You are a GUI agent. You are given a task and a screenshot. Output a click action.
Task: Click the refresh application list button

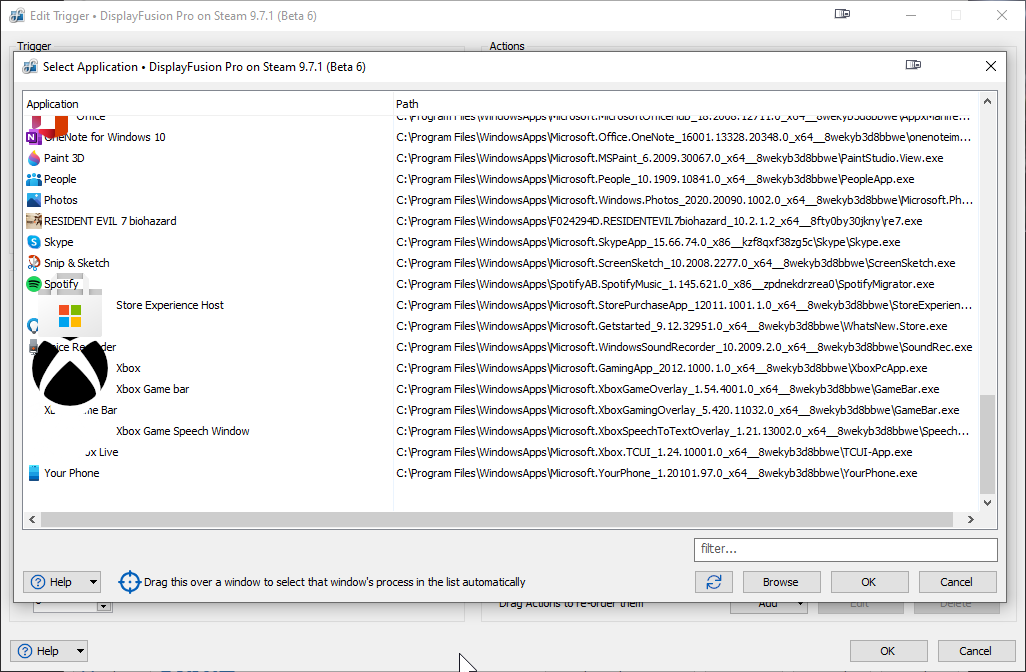[713, 582]
